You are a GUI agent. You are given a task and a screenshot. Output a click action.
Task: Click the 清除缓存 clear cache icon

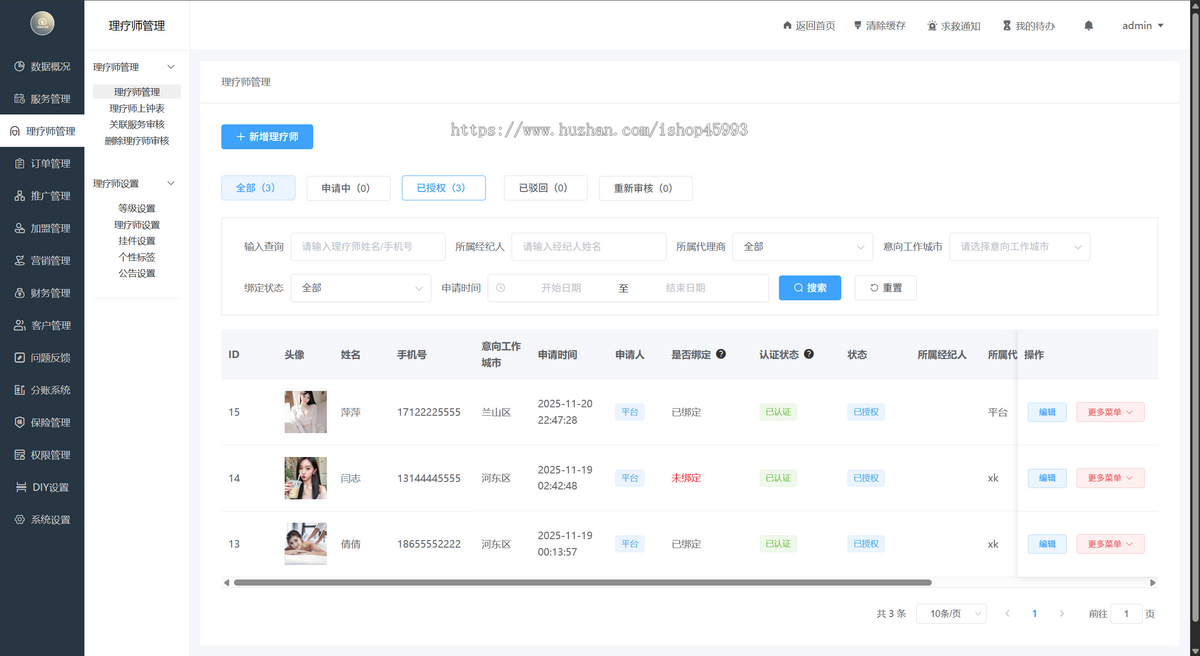857,26
